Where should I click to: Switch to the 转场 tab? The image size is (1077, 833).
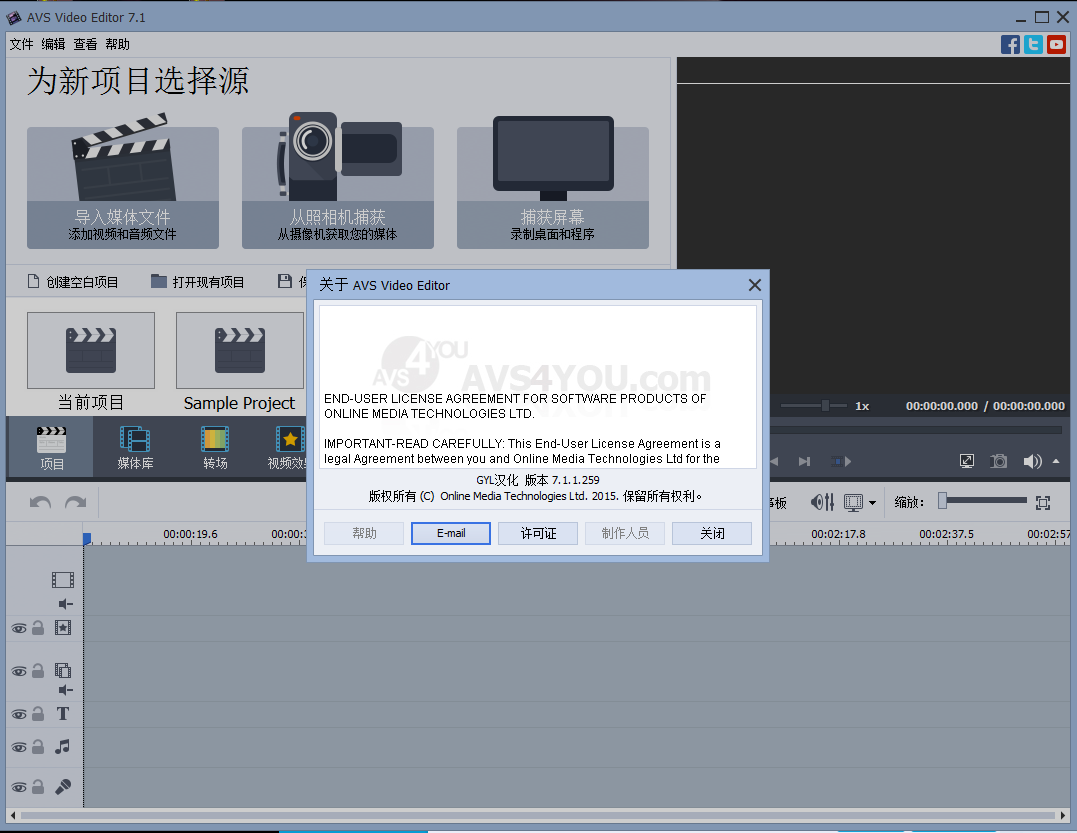click(215, 447)
